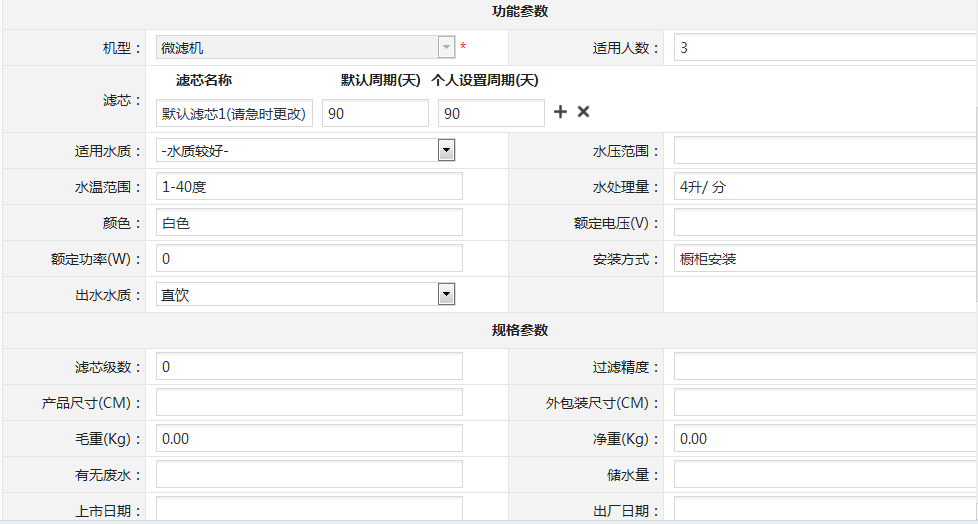Screen dimensions: 978x524
Task: Click the 默认周期 input with 90
Action: [375, 114]
